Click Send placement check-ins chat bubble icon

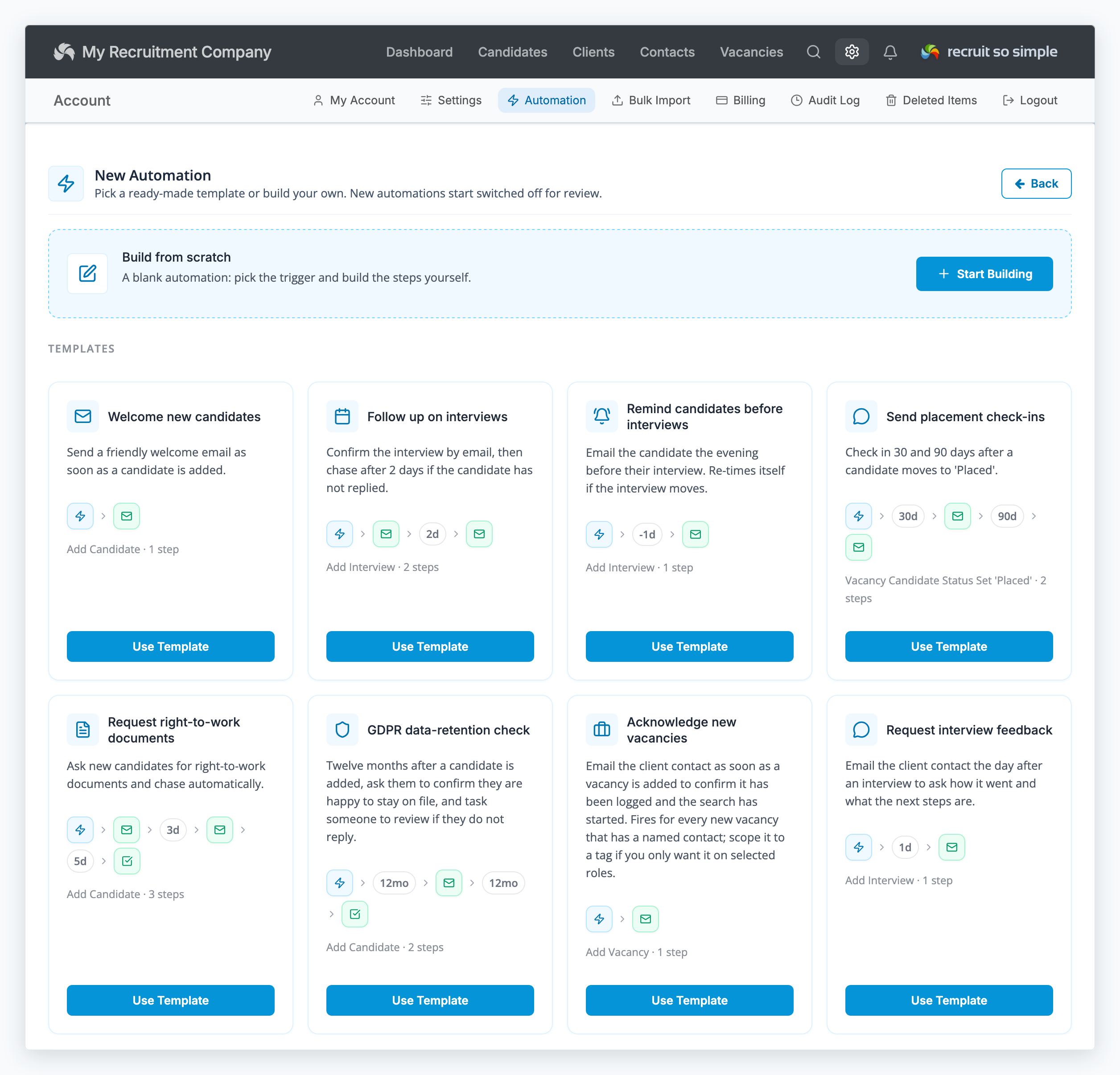point(861,416)
